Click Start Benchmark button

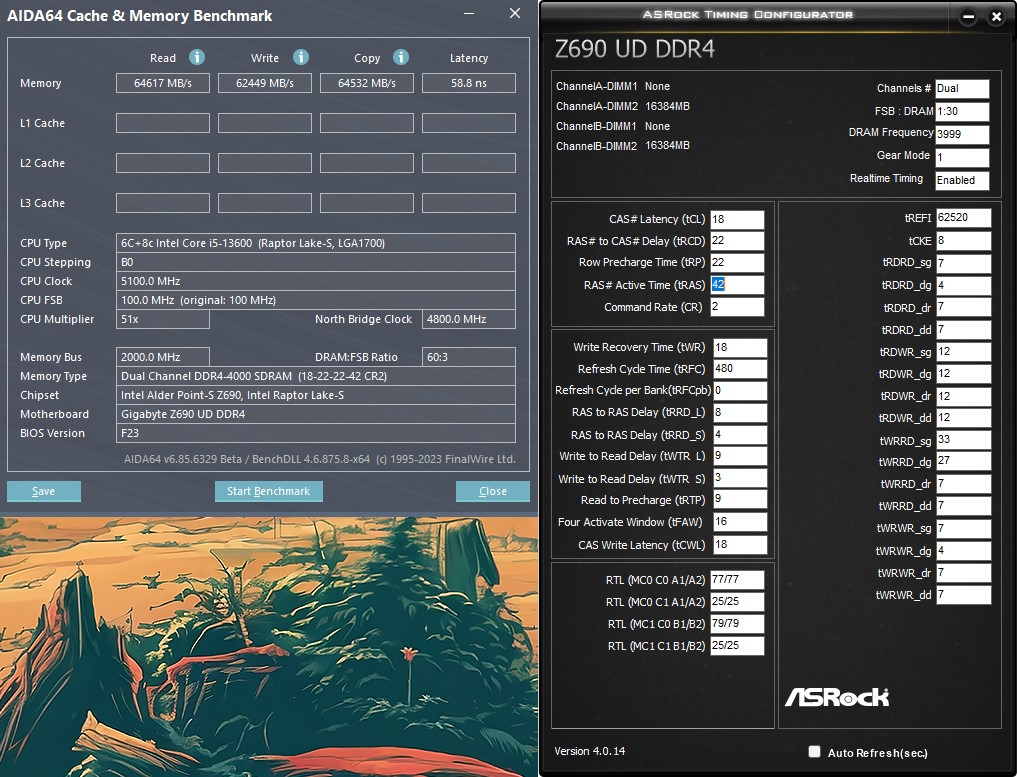269,491
